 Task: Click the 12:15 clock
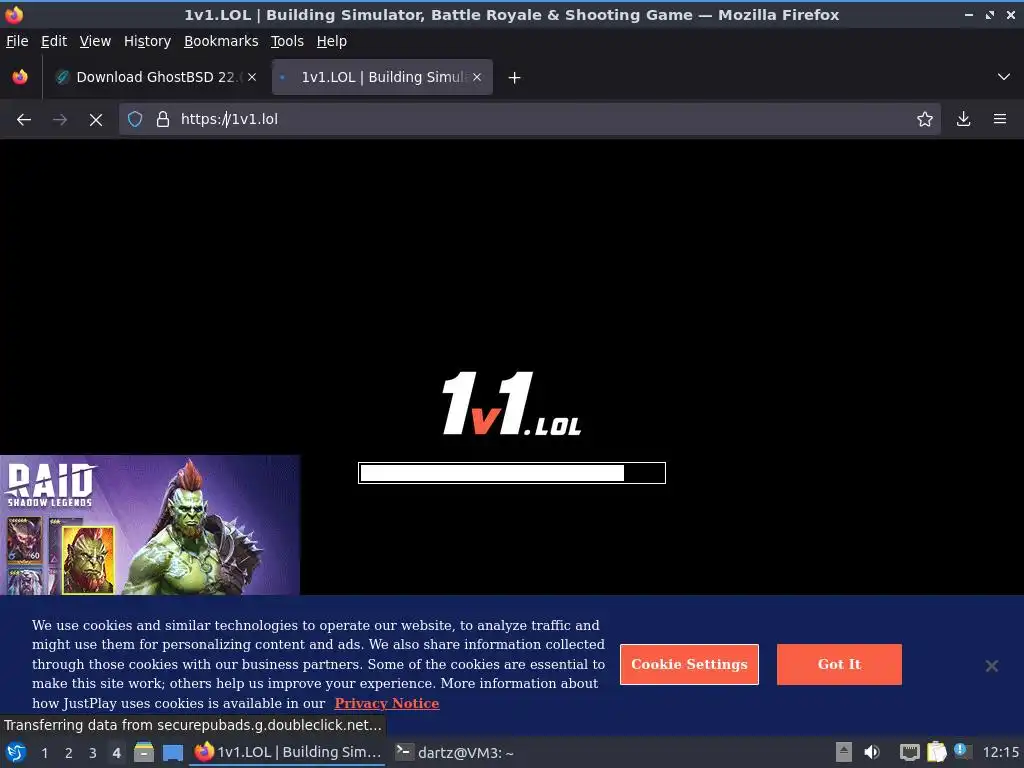coord(1000,752)
